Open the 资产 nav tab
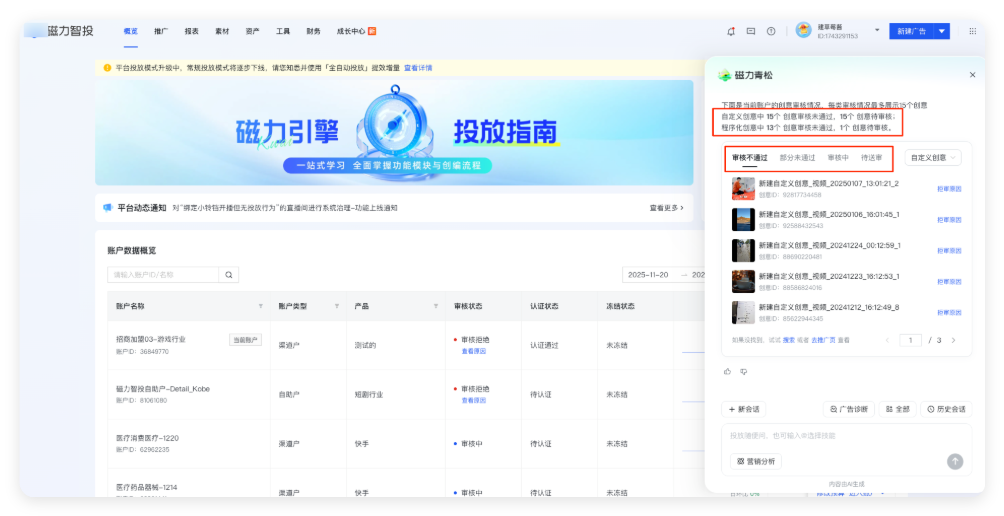This screenshot has width=1004, height=516. tap(252, 31)
